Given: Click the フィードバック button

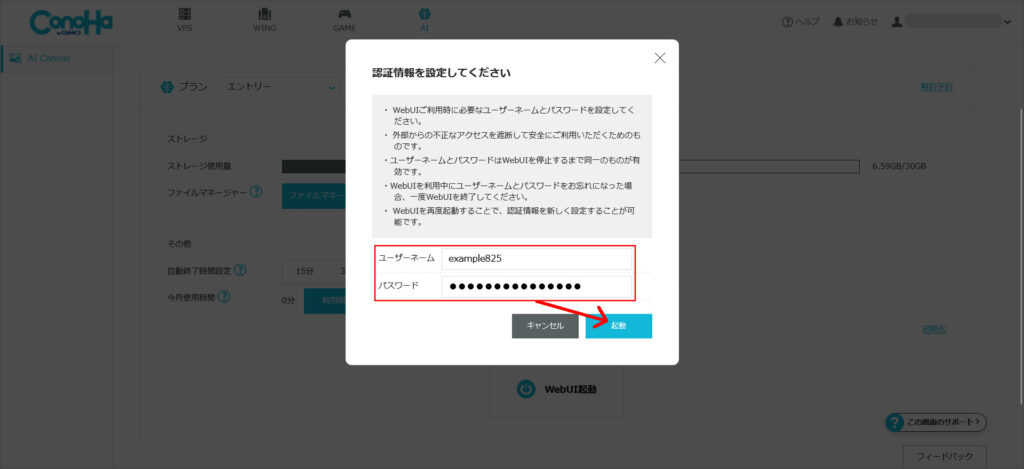Looking at the screenshot, I should (x=944, y=456).
